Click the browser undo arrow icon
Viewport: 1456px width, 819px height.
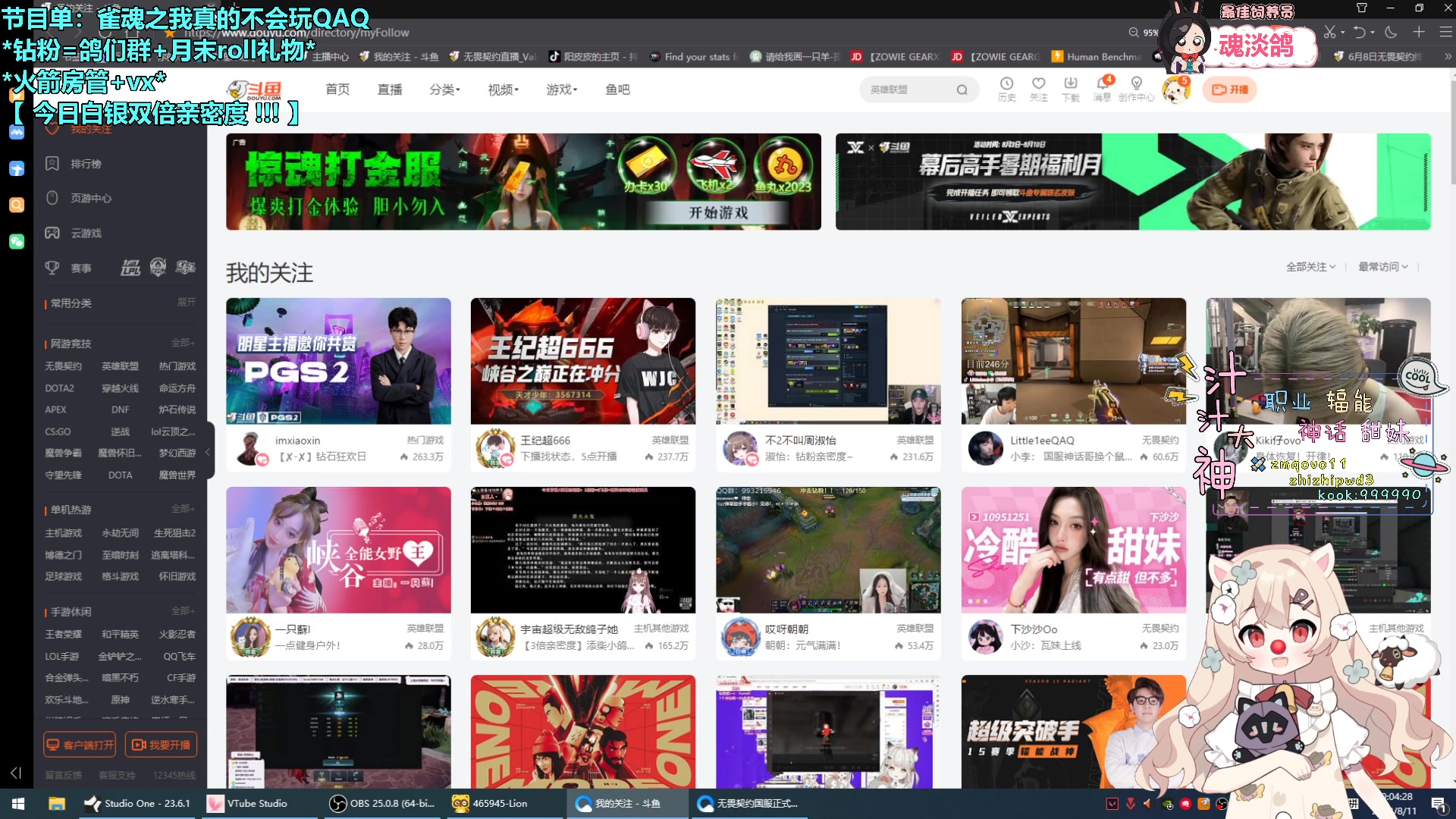(x=1360, y=32)
